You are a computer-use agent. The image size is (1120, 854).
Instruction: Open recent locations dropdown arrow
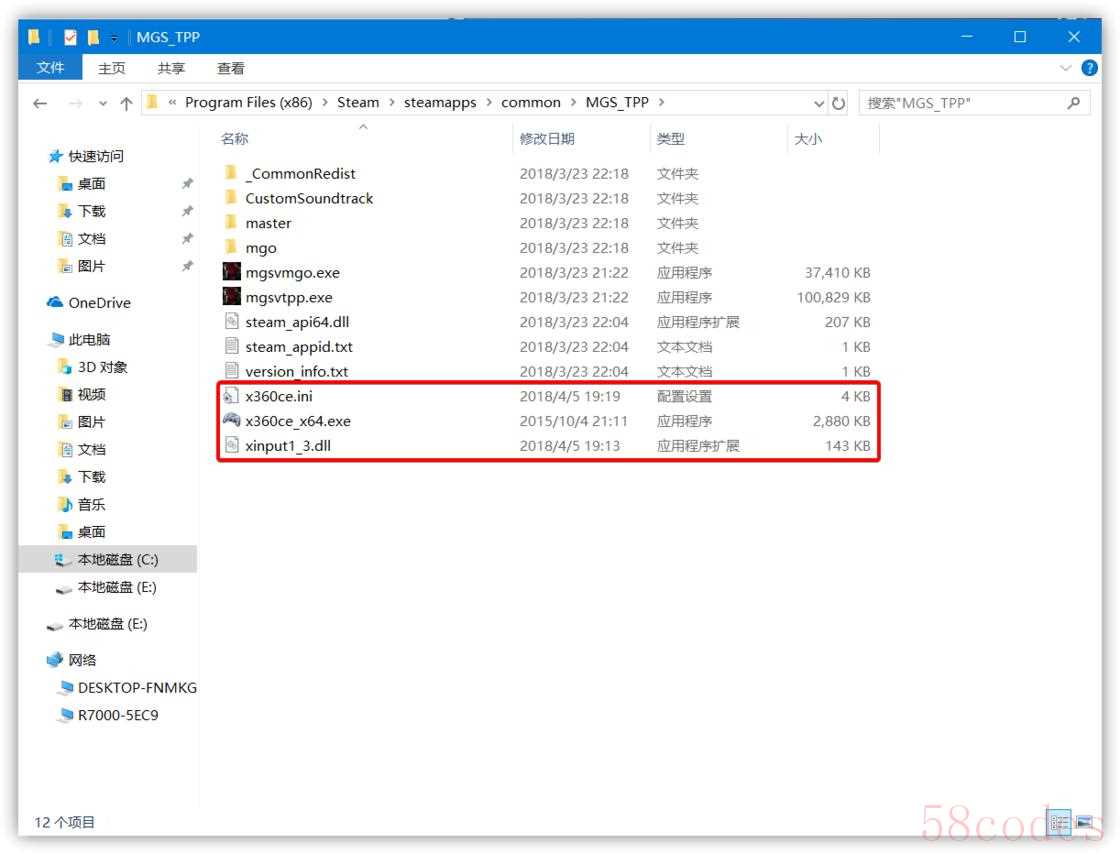click(x=103, y=104)
